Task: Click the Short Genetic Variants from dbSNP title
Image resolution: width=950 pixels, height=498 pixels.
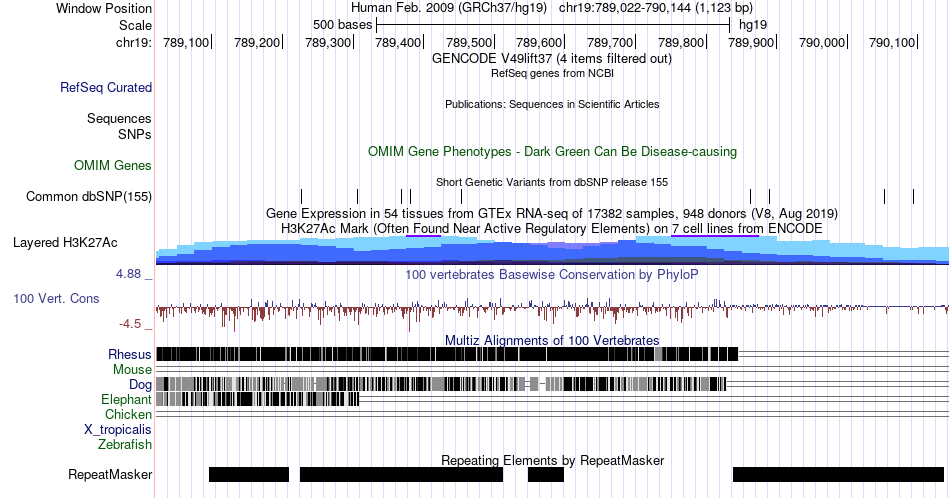Action: (552, 182)
